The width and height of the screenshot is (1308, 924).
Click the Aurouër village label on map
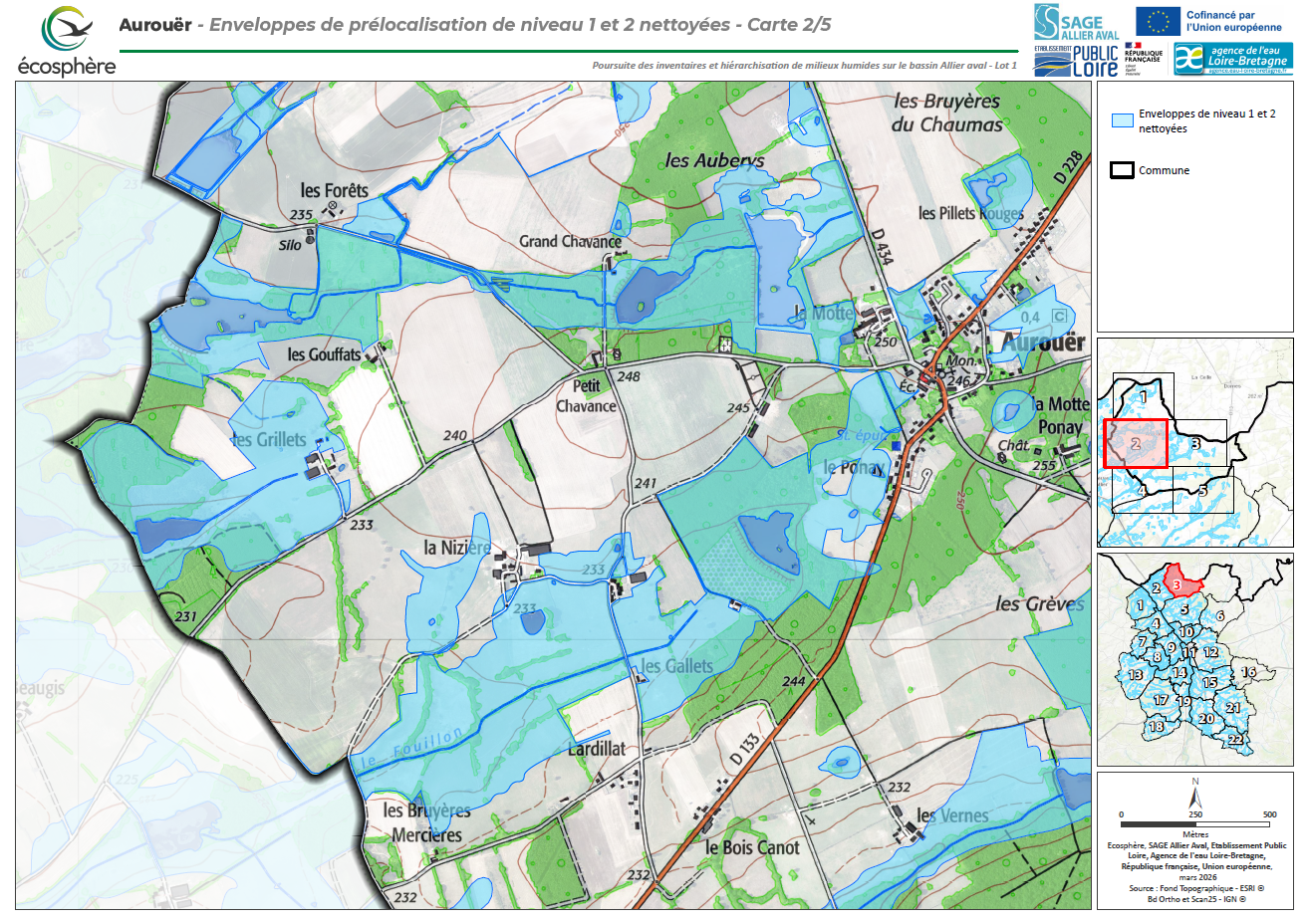pos(1042,342)
